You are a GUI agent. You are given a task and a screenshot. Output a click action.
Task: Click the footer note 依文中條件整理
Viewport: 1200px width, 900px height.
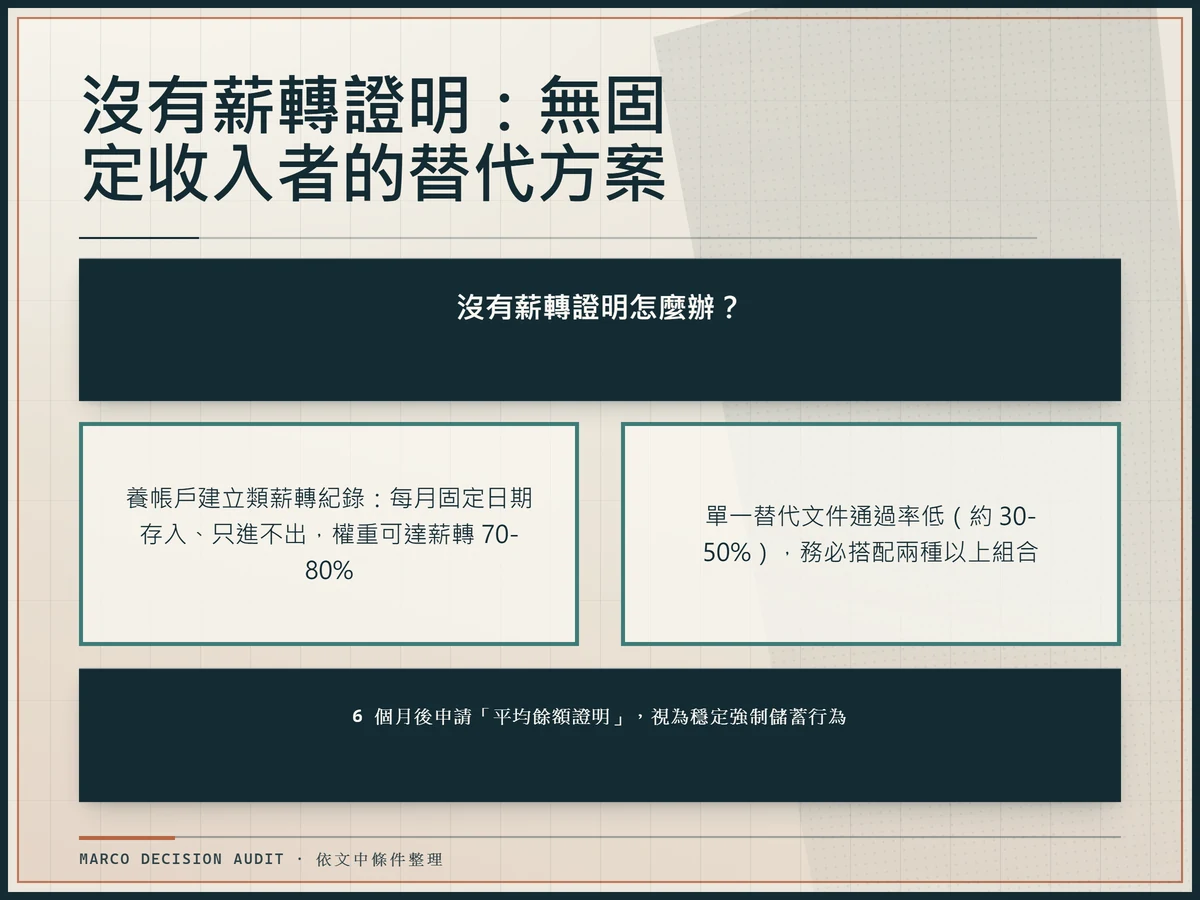(x=379, y=859)
